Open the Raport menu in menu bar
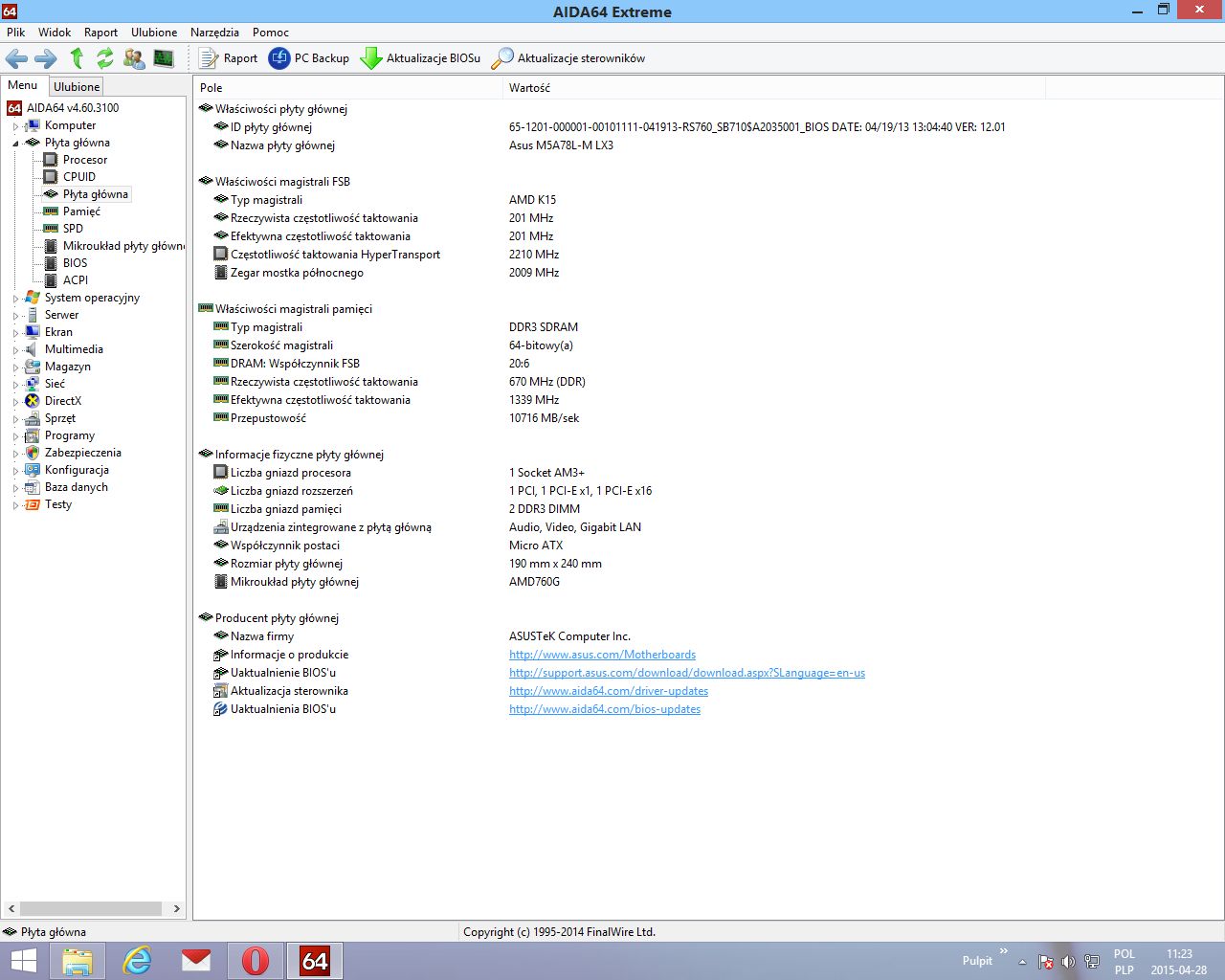The height and width of the screenshot is (980, 1225). pos(100,33)
